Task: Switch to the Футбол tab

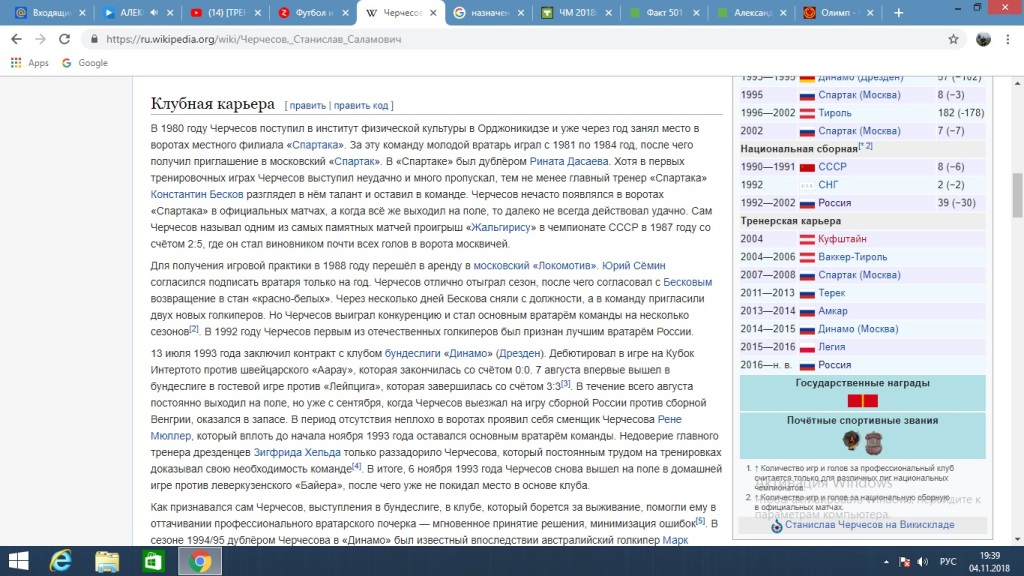Action: coord(312,12)
